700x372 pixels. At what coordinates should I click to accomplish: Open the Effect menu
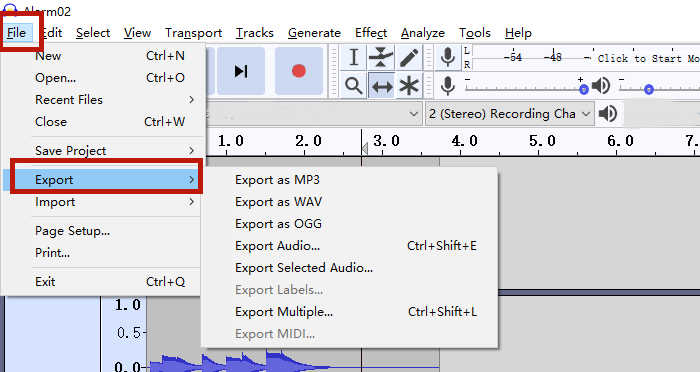click(371, 33)
